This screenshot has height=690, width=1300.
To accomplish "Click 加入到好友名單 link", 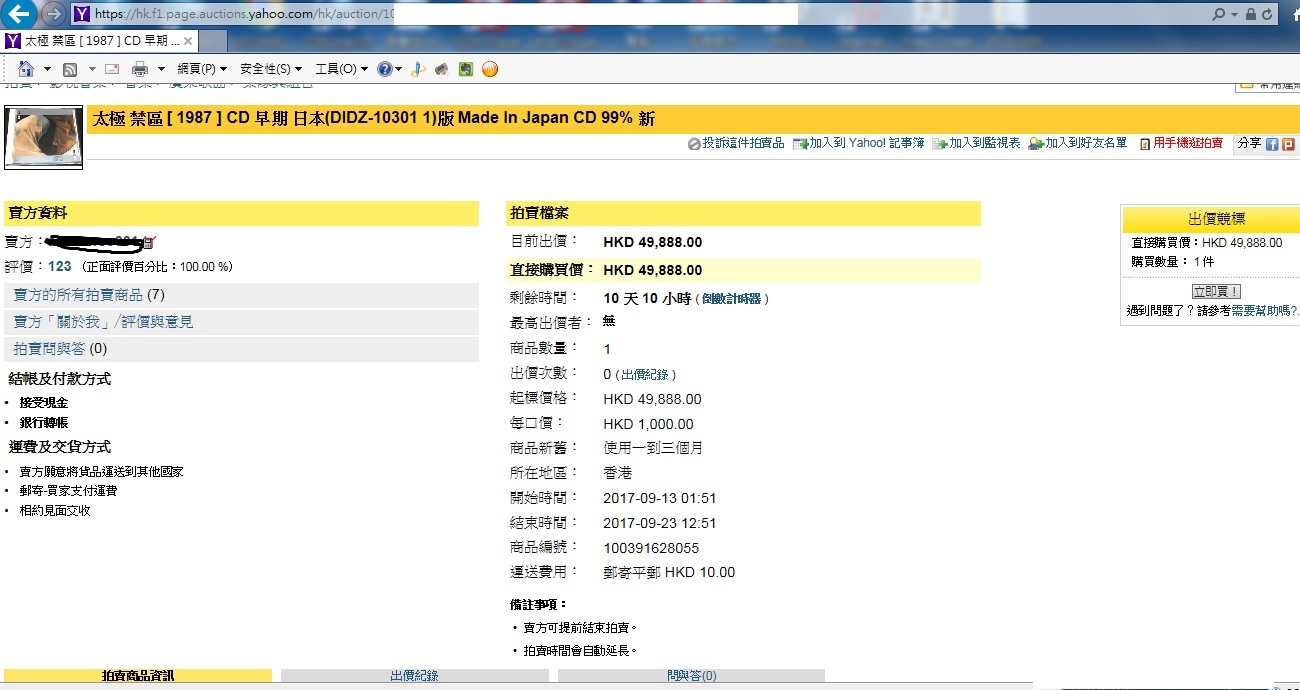I will 1086,143.
